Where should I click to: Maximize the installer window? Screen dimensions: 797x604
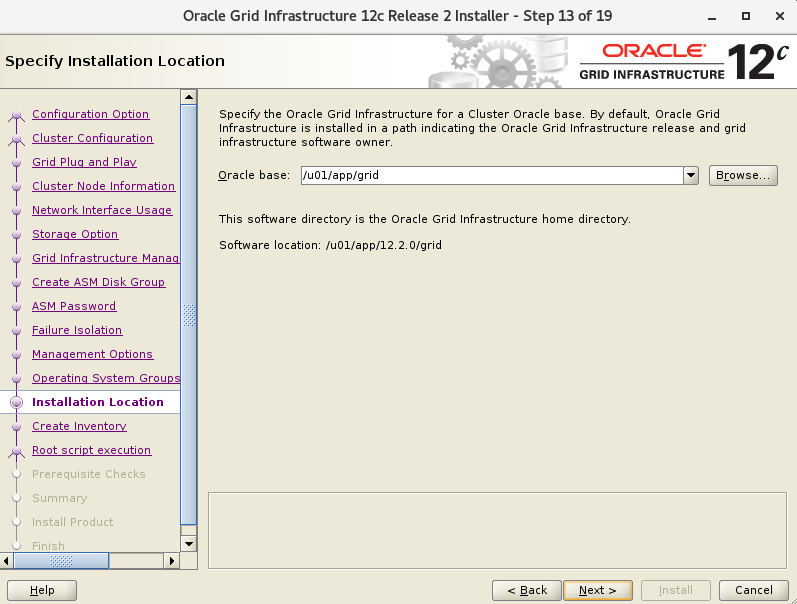tap(746, 16)
